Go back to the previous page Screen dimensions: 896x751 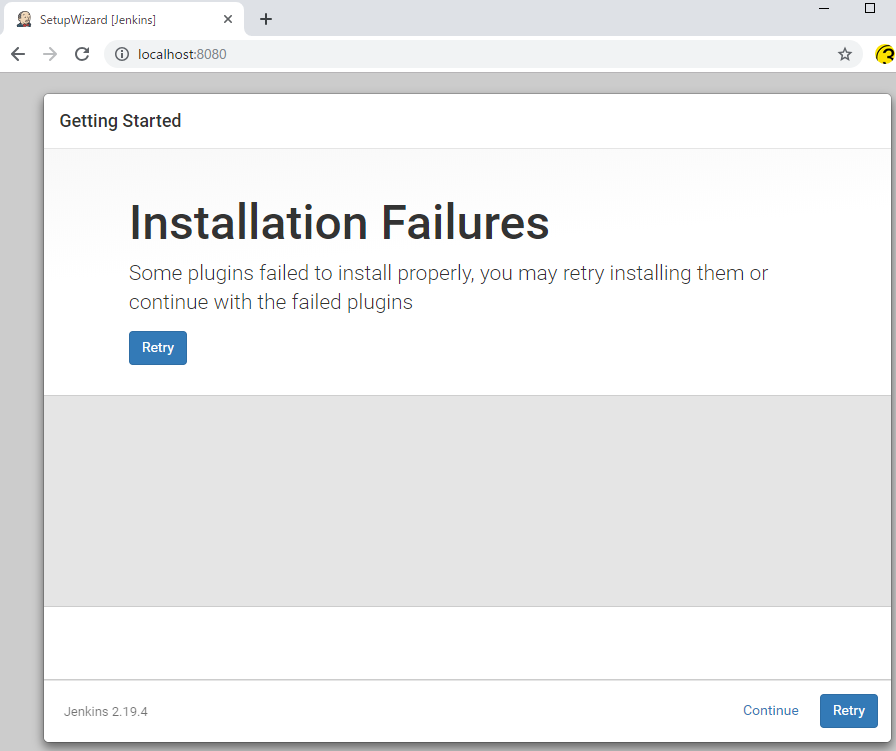coord(18,54)
